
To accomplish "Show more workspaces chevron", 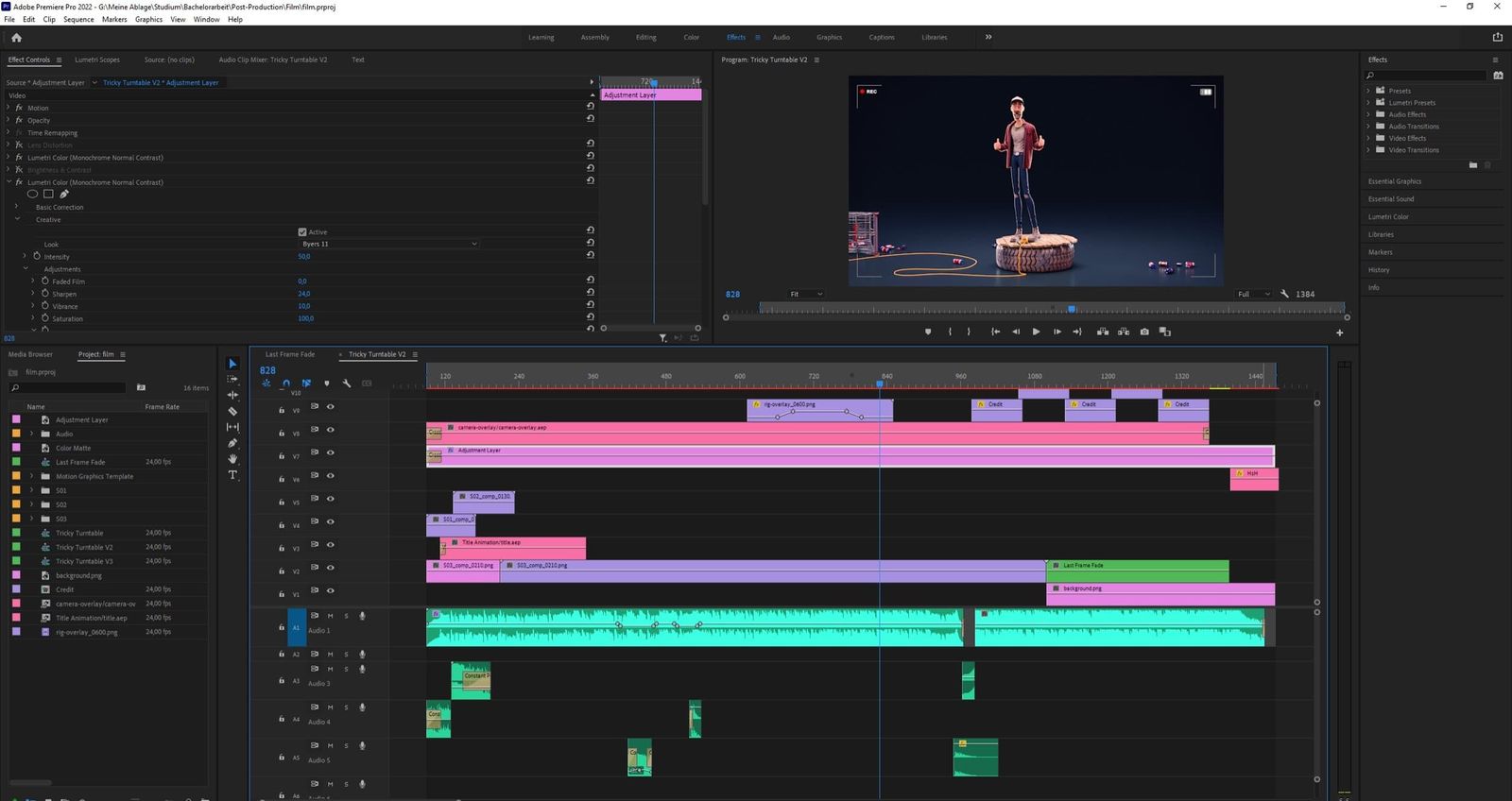I will (x=988, y=37).
